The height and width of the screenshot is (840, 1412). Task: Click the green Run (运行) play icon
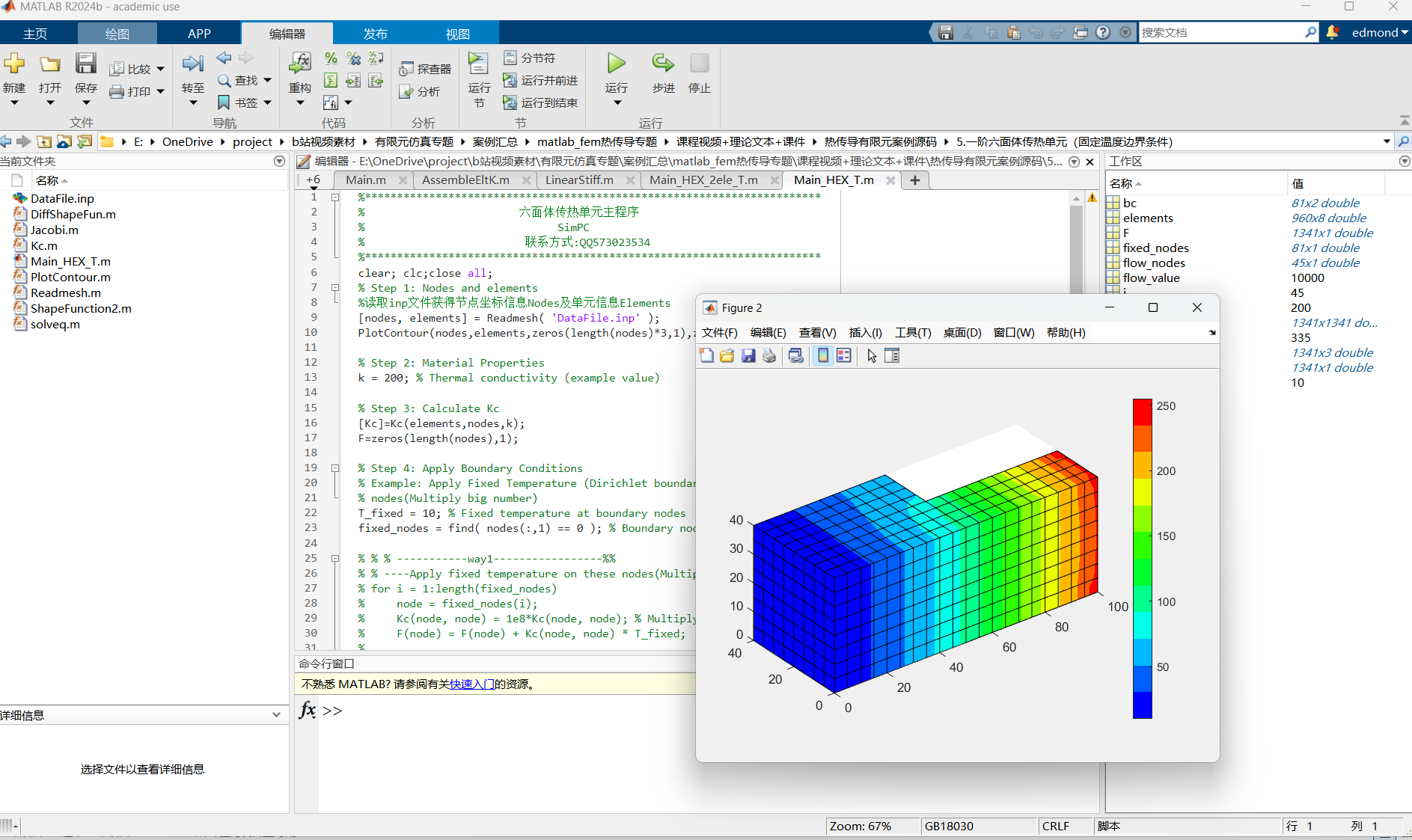[x=616, y=64]
